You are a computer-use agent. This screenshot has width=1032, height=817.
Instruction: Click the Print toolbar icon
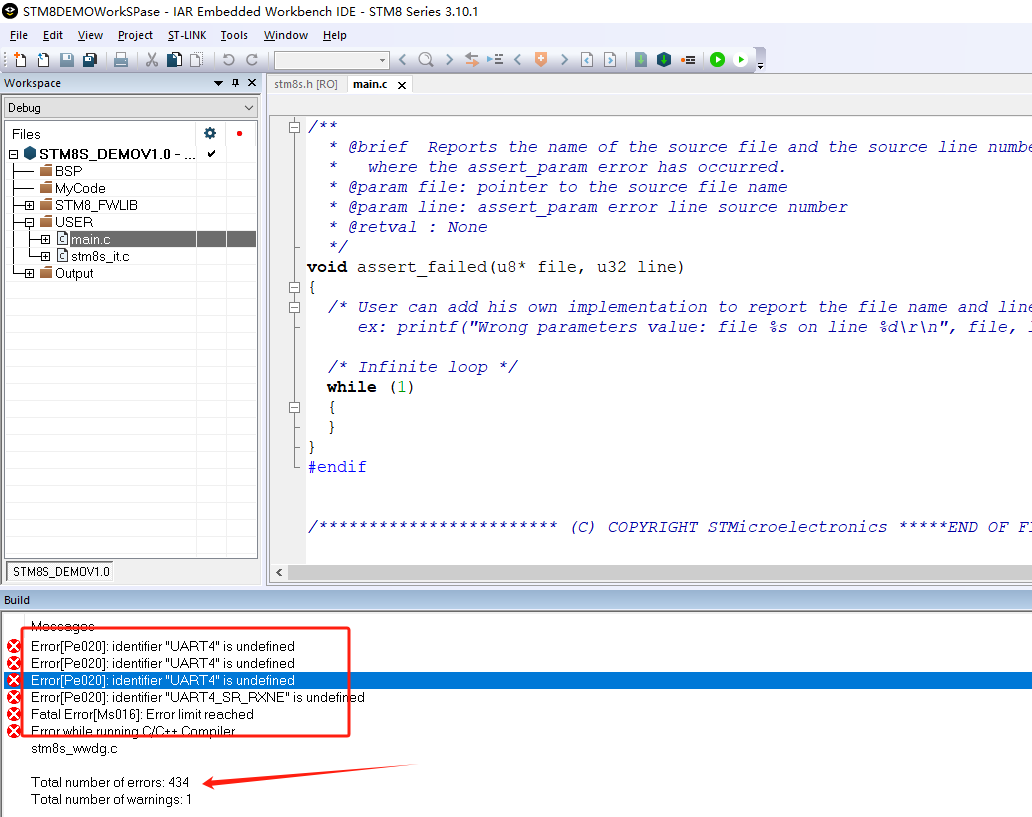[x=120, y=60]
